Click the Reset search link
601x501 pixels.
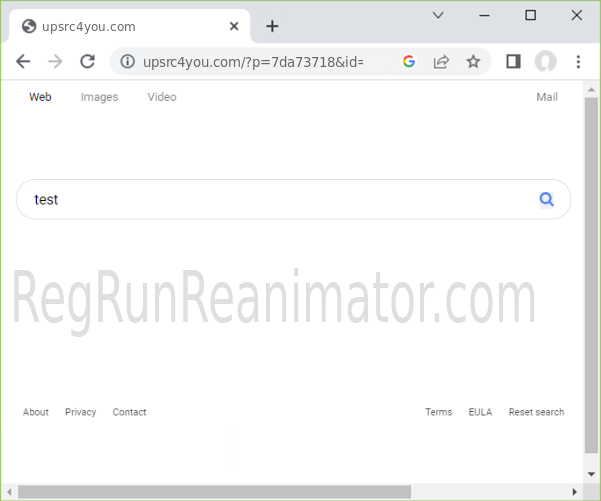(x=536, y=412)
